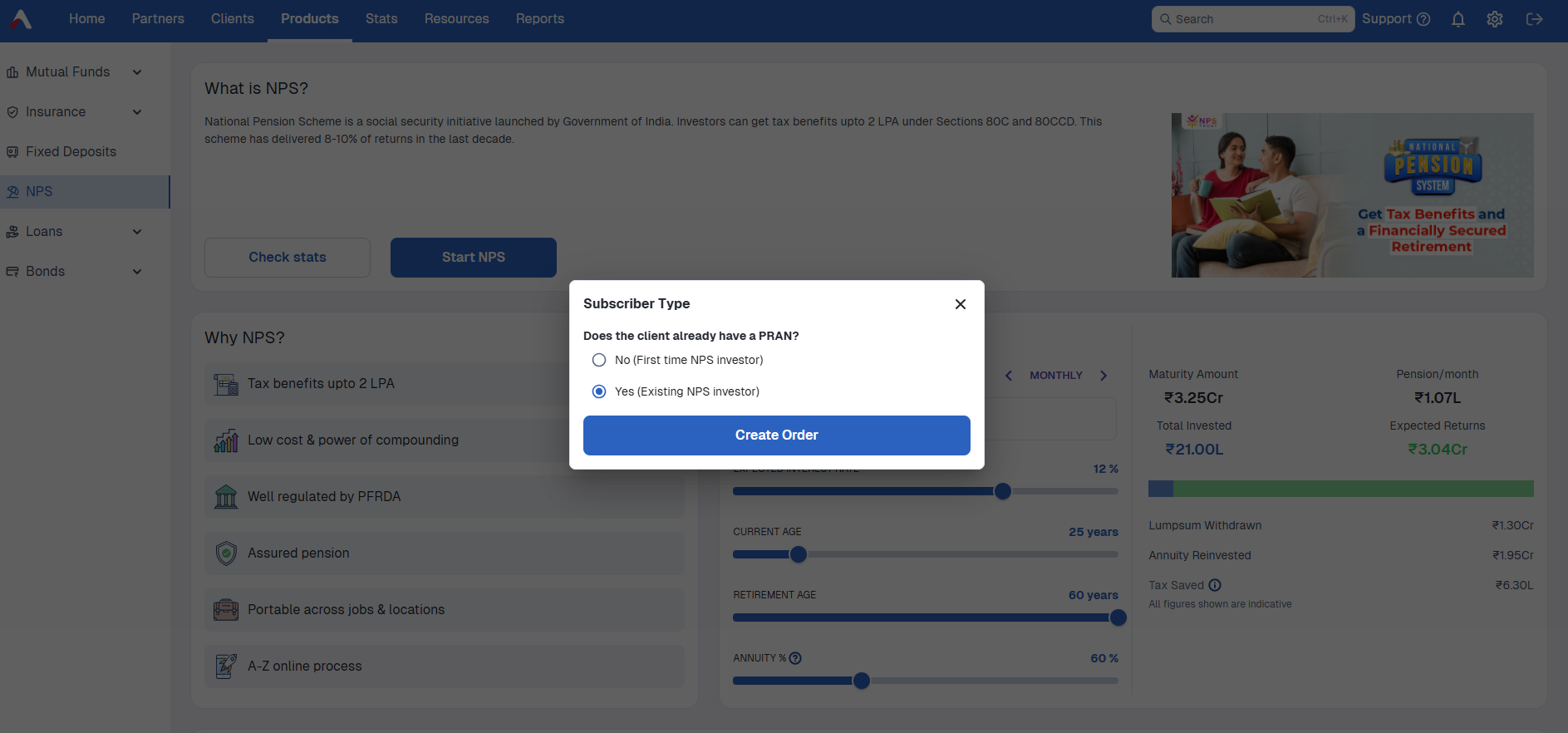Click the Assured pension shield icon

(226, 553)
